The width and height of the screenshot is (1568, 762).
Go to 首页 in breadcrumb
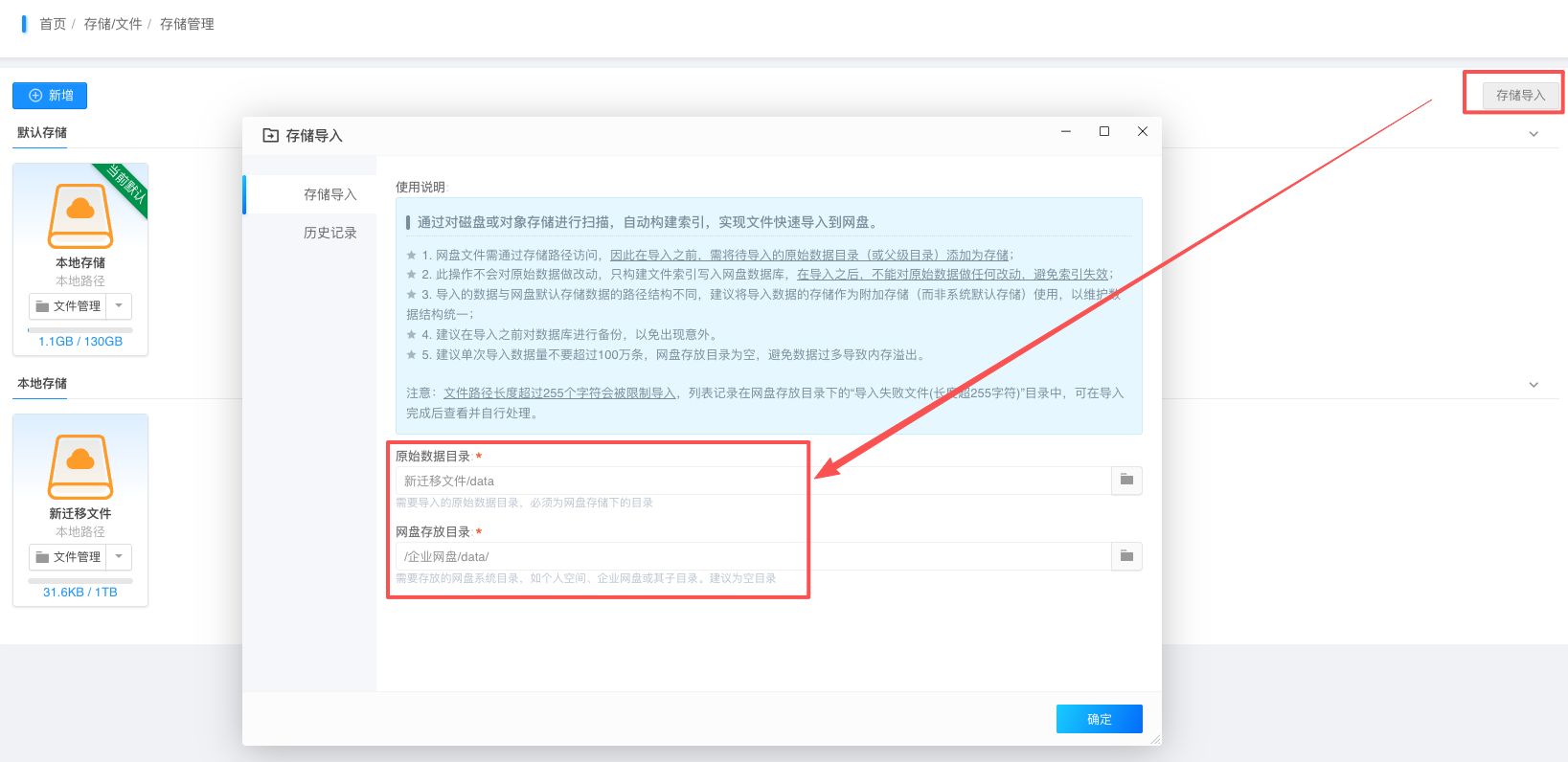[x=53, y=24]
